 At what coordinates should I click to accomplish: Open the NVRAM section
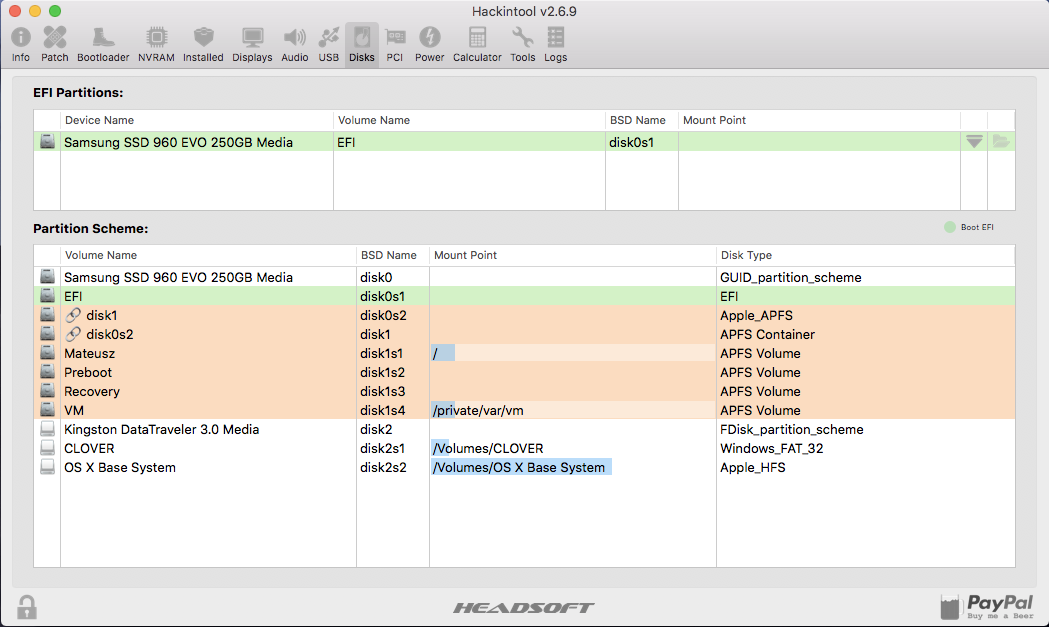coord(157,45)
